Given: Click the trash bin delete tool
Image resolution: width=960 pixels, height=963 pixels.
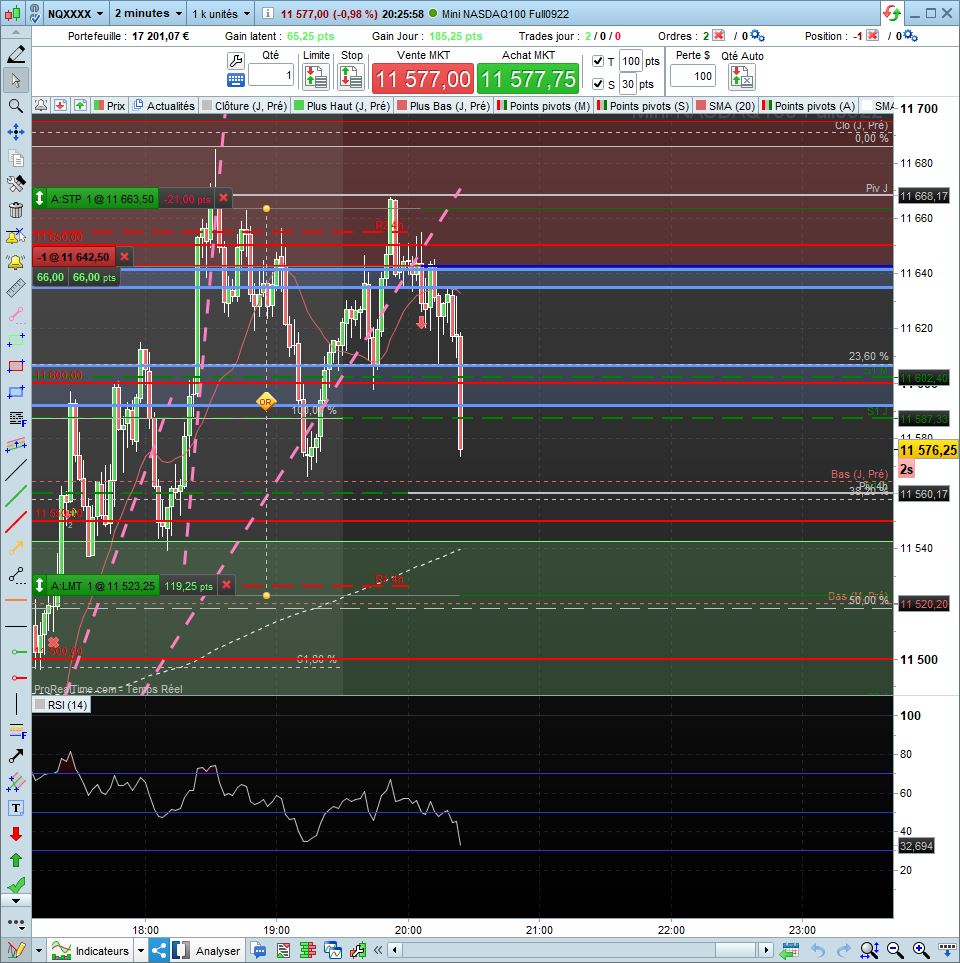Looking at the screenshot, I should tap(16, 209).
